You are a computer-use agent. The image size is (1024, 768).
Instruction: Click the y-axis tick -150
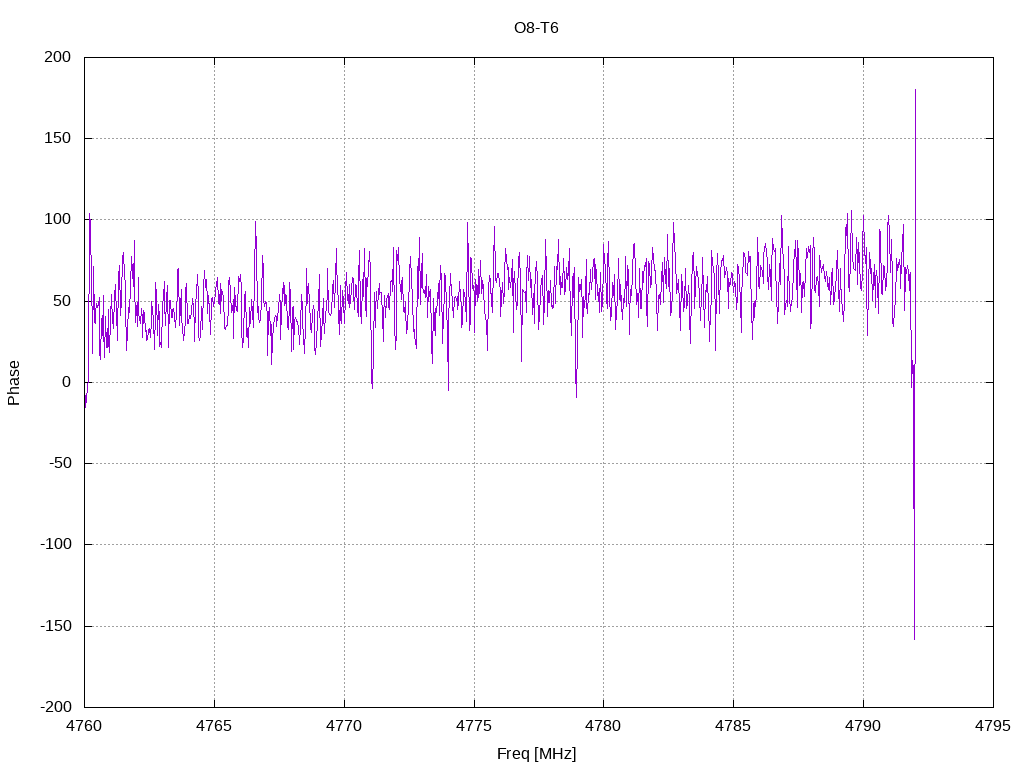click(x=56, y=626)
